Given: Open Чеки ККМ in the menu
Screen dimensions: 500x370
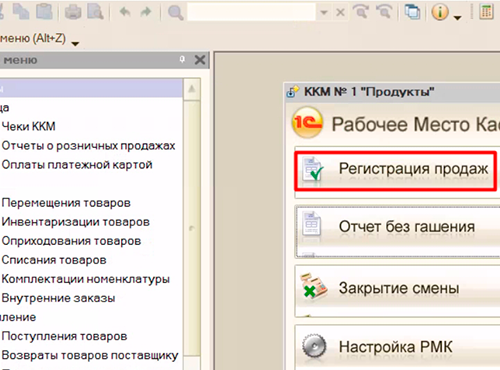Looking at the screenshot, I should point(28,126).
